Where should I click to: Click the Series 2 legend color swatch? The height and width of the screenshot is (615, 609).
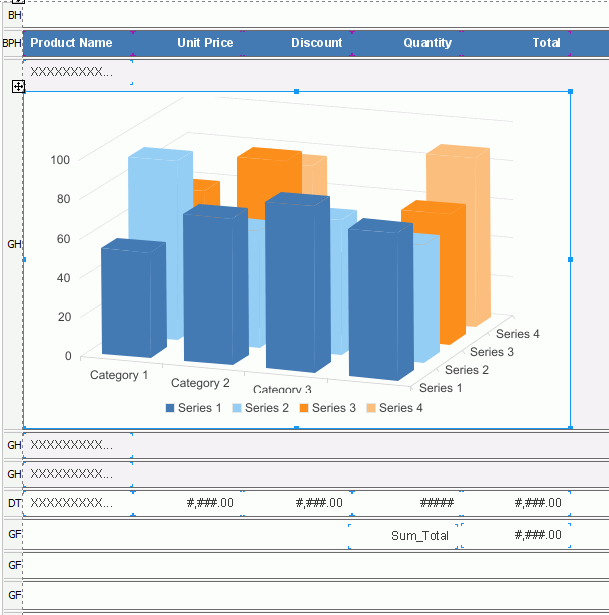tap(237, 408)
